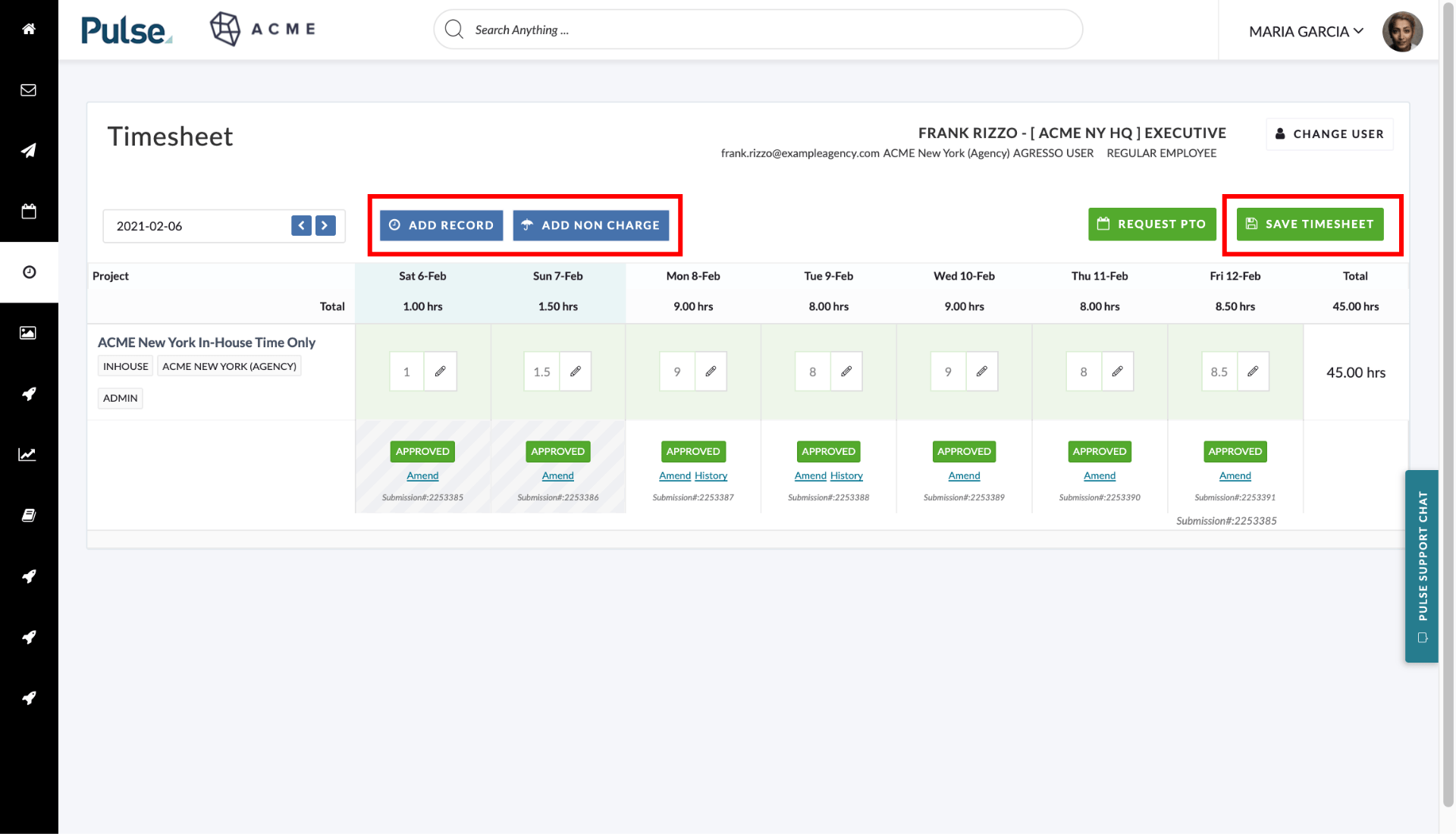This screenshot has width=1456, height=834.
Task: Click ADD NON CHARGE button
Action: coord(591,225)
